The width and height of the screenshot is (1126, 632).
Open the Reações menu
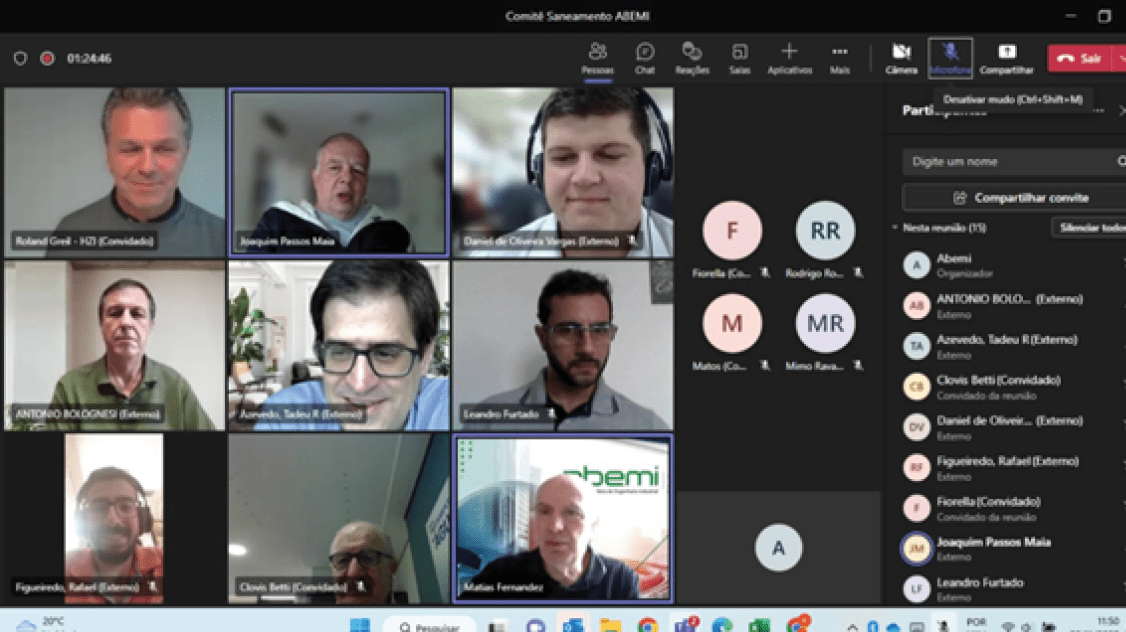pyautogui.click(x=692, y=57)
